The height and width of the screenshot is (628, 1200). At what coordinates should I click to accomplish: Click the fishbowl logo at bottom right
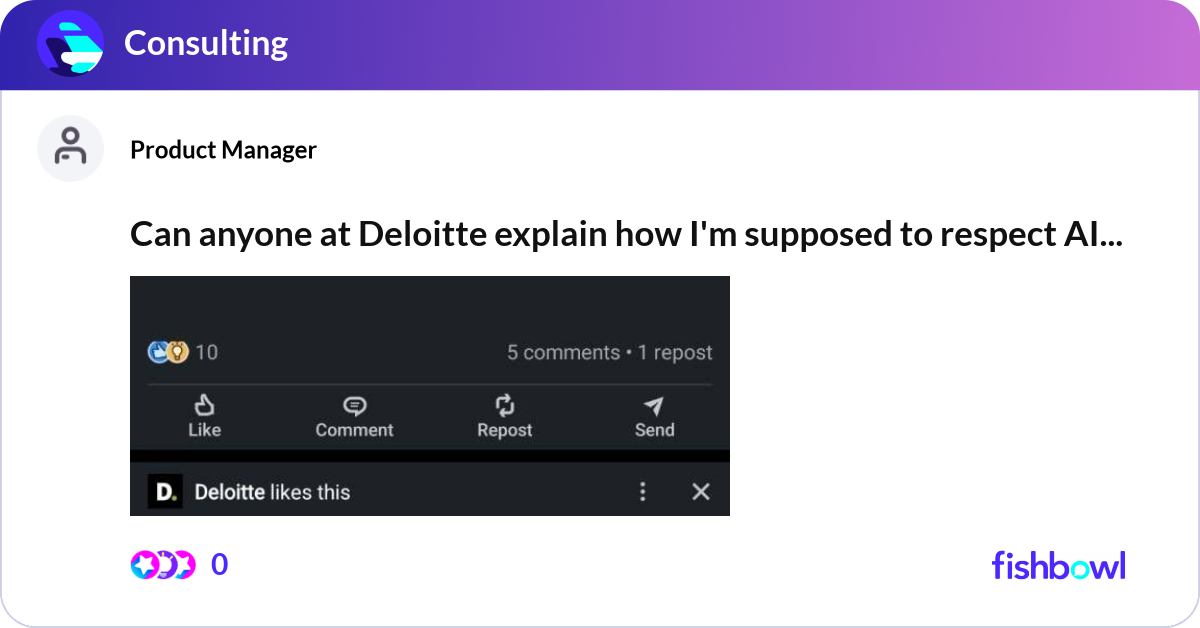click(x=1057, y=566)
